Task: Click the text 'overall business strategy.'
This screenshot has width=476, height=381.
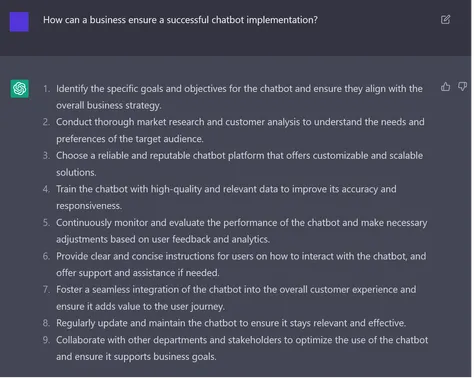Action: (110, 106)
